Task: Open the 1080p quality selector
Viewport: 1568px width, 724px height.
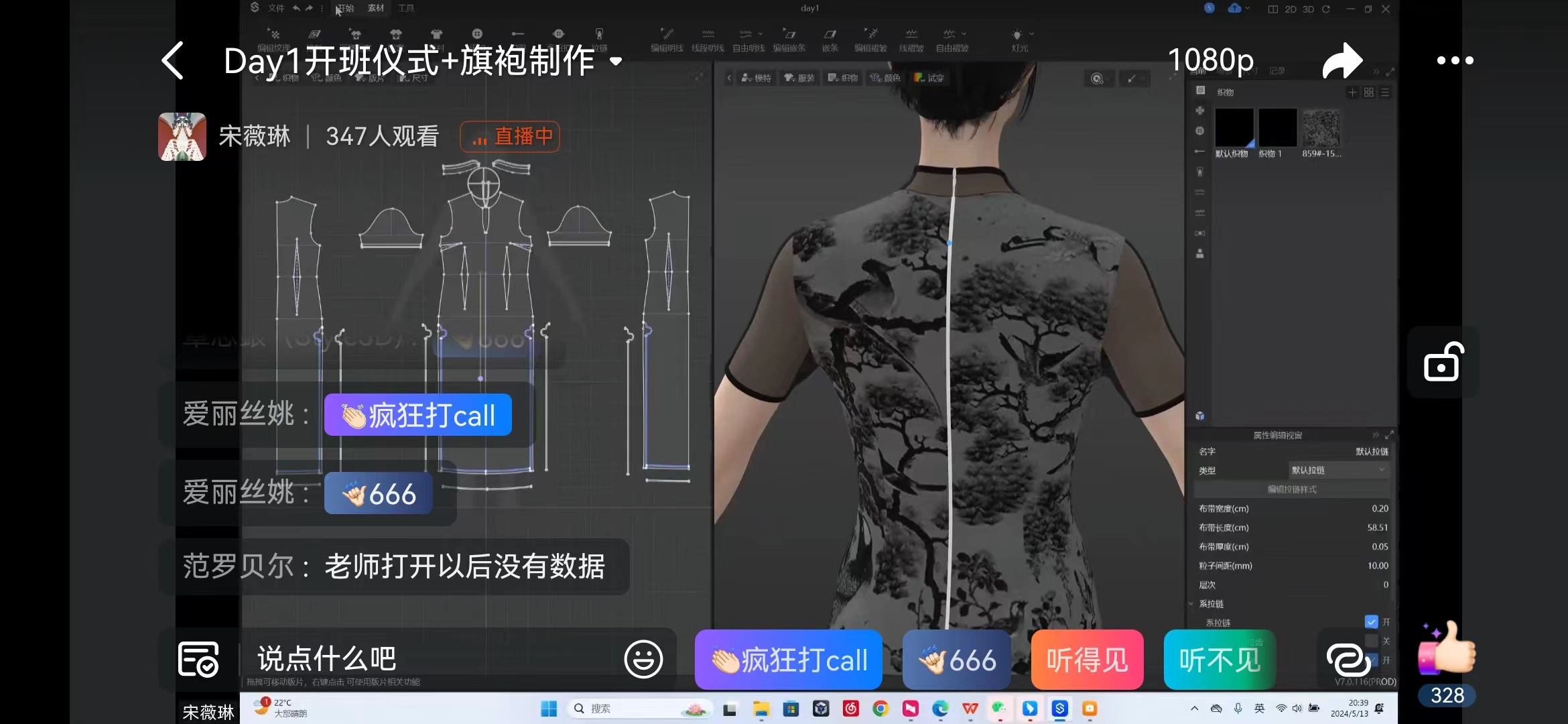Action: 1210,60
